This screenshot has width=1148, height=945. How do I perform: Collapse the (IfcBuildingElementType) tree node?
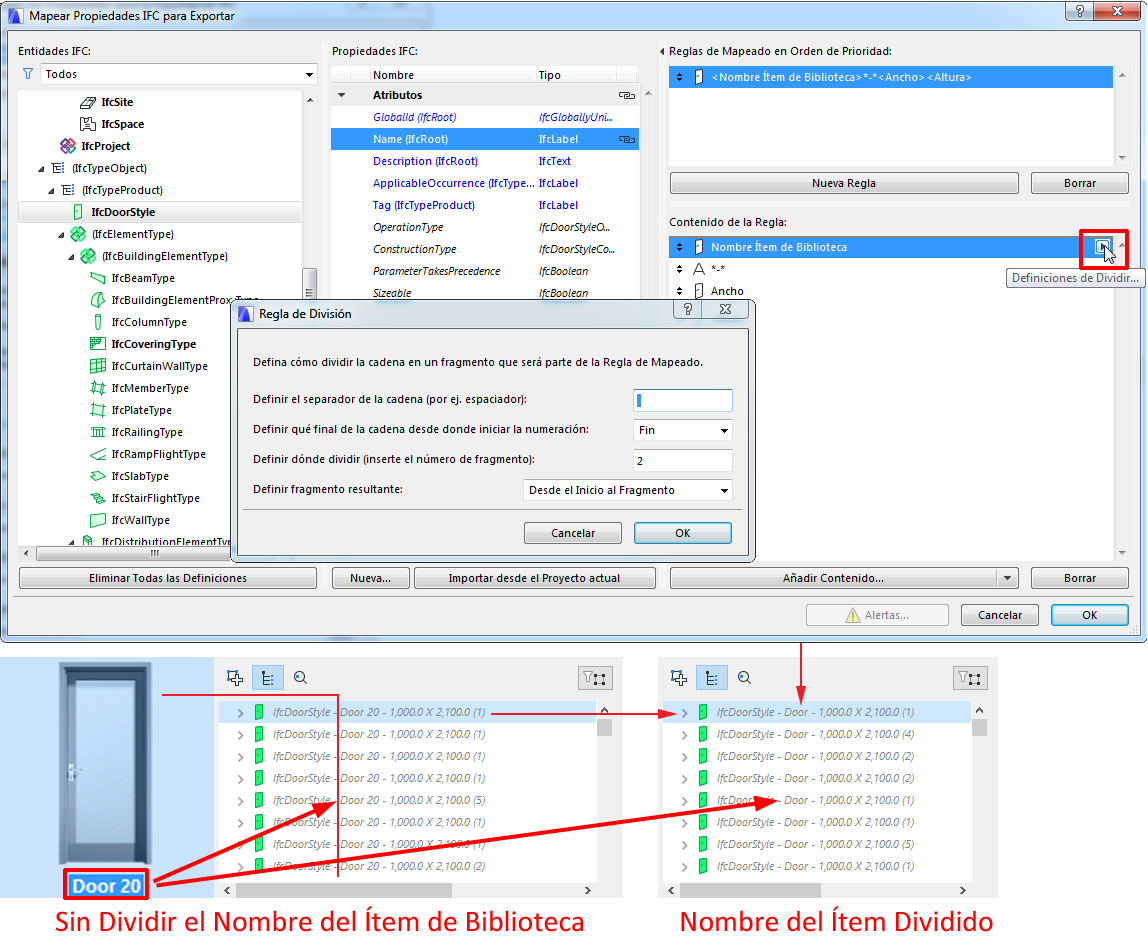click(71, 257)
